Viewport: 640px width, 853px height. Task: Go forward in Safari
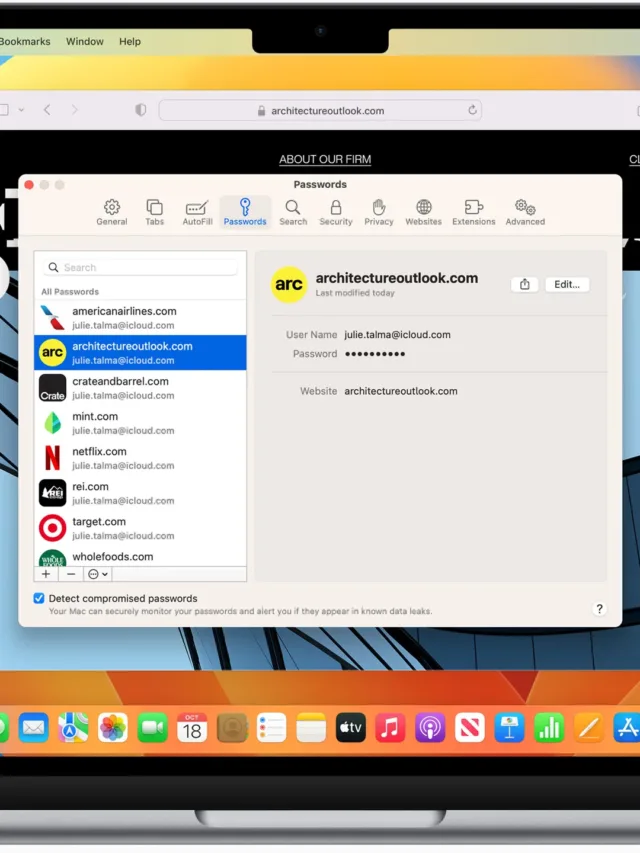[x=75, y=110]
